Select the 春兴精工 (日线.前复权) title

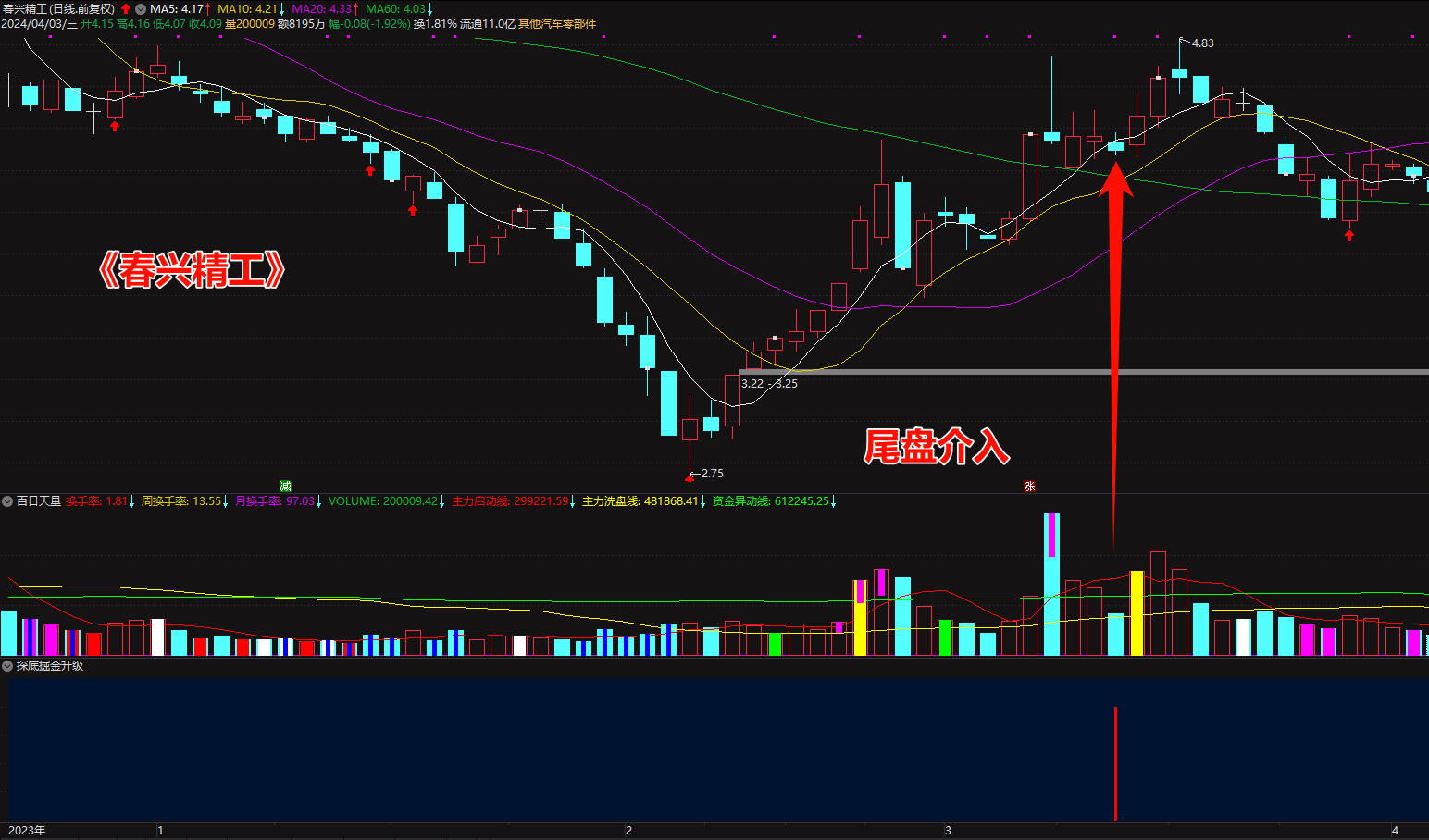(x=58, y=9)
